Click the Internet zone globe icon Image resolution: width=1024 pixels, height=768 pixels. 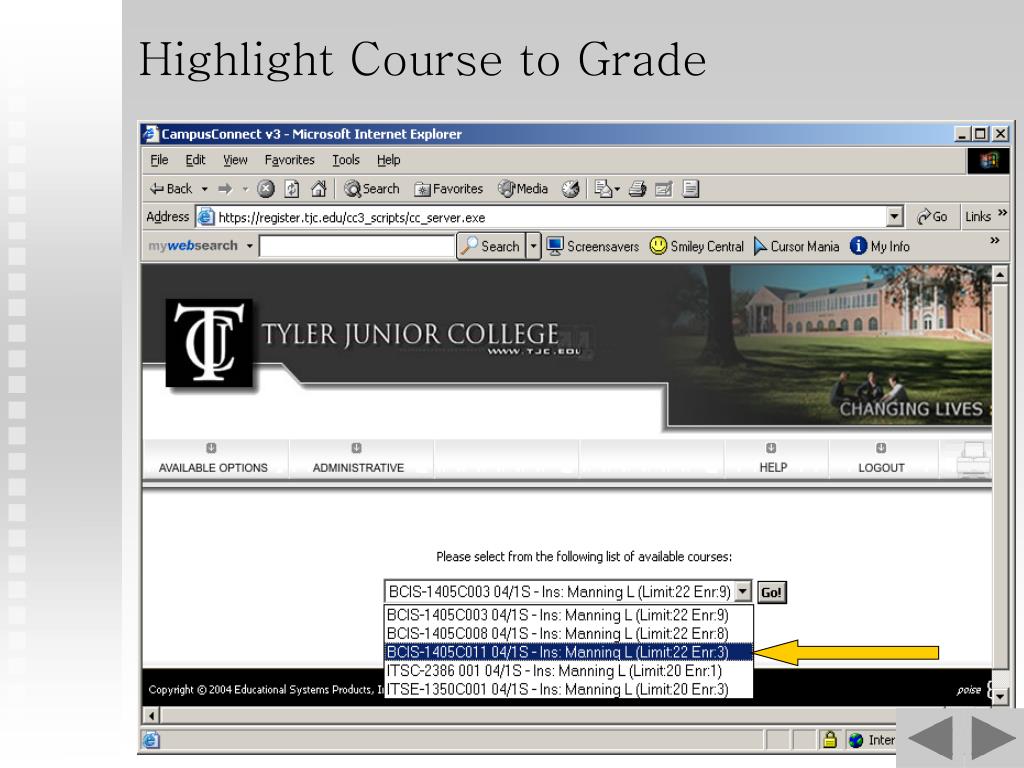tap(856, 740)
